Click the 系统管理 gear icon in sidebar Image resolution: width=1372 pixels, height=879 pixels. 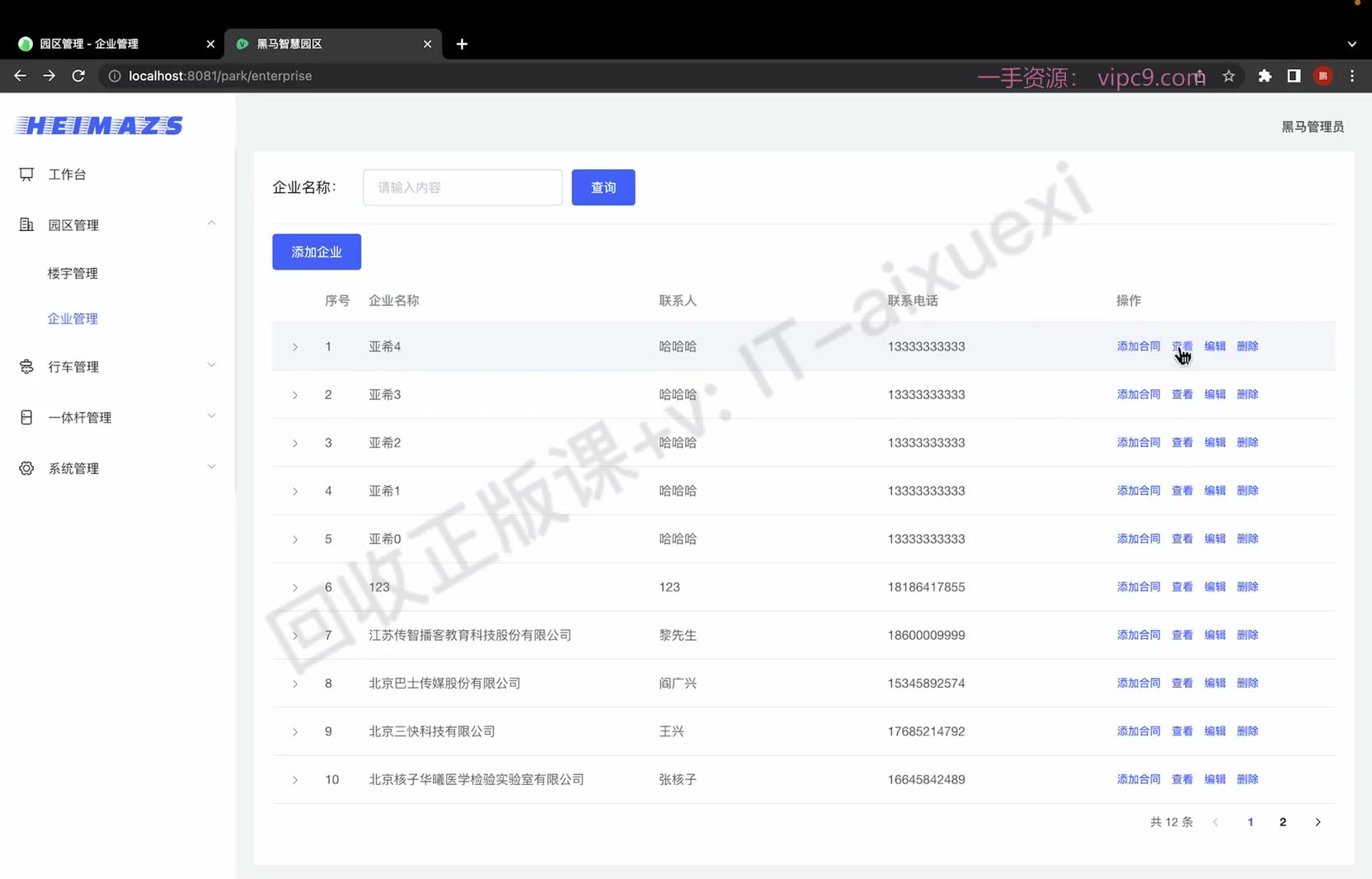[26, 468]
